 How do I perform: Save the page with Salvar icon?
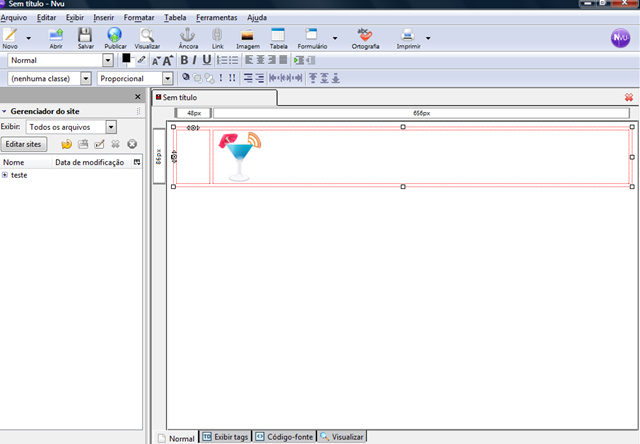(x=85, y=36)
